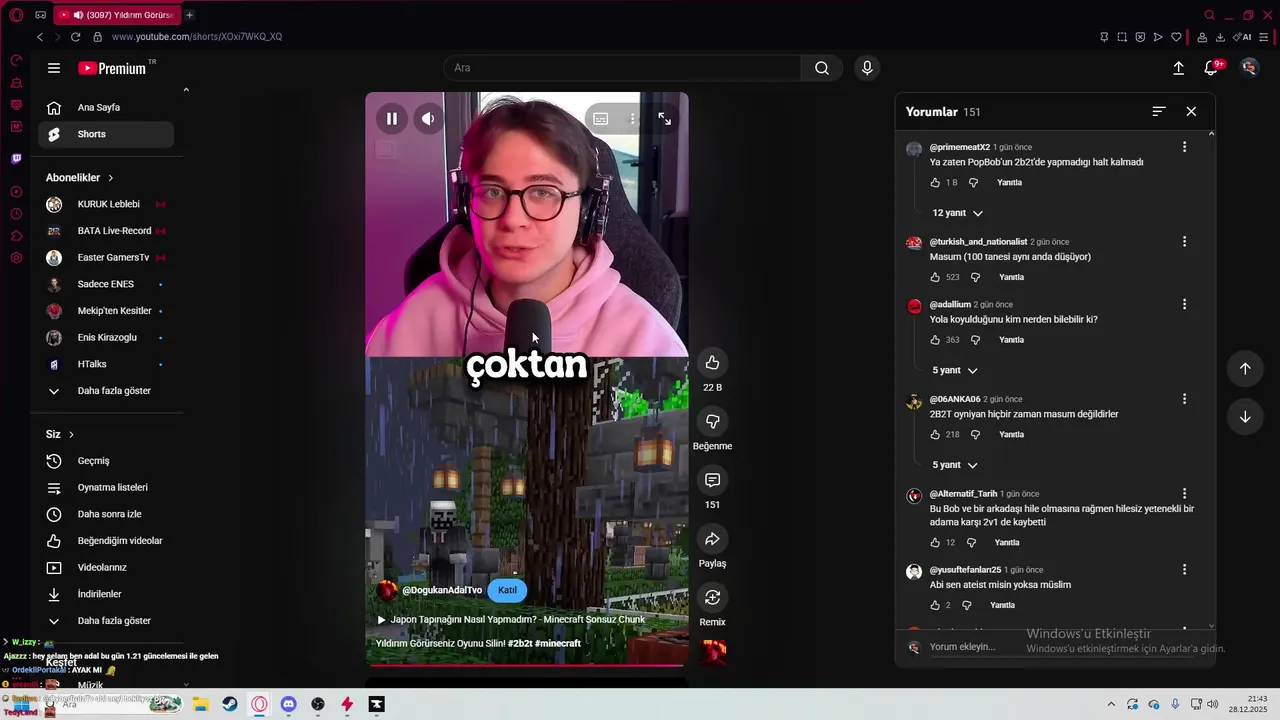Expand 5 yanıt replies under @adallium
Image resolution: width=1280 pixels, height=720 pixels.
[955, 370]
